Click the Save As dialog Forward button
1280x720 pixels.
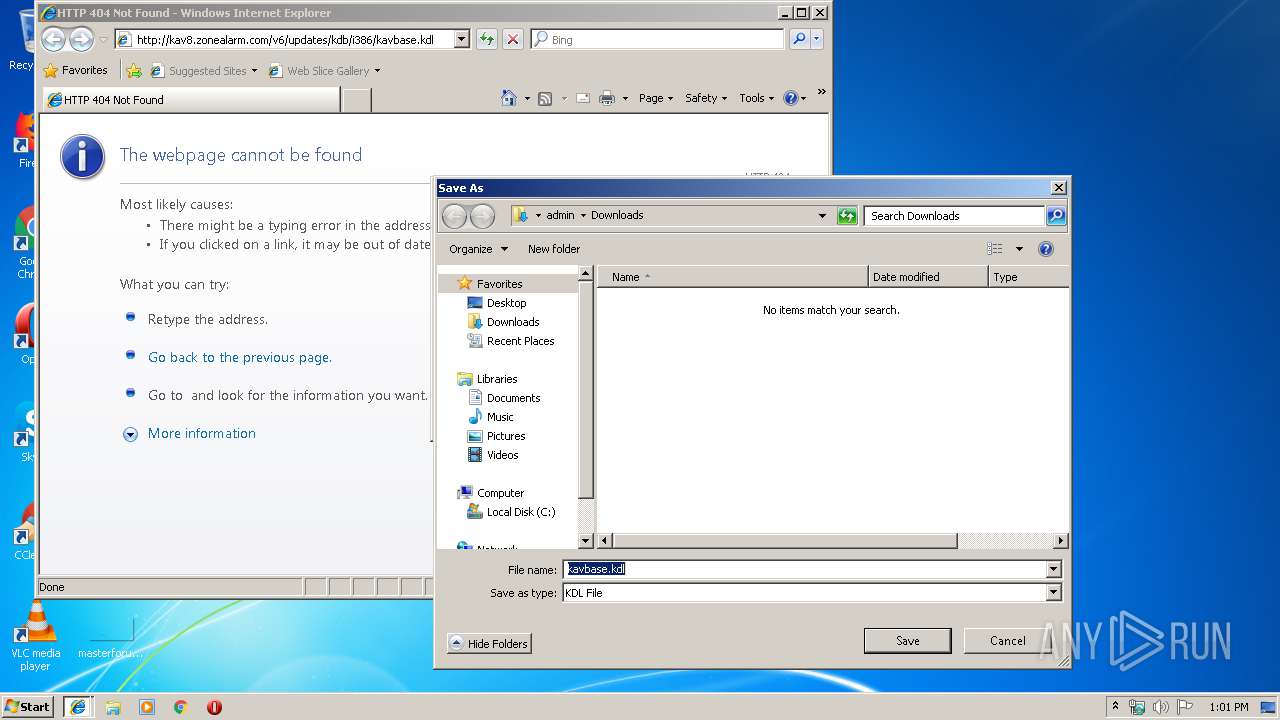coord(482,216)
